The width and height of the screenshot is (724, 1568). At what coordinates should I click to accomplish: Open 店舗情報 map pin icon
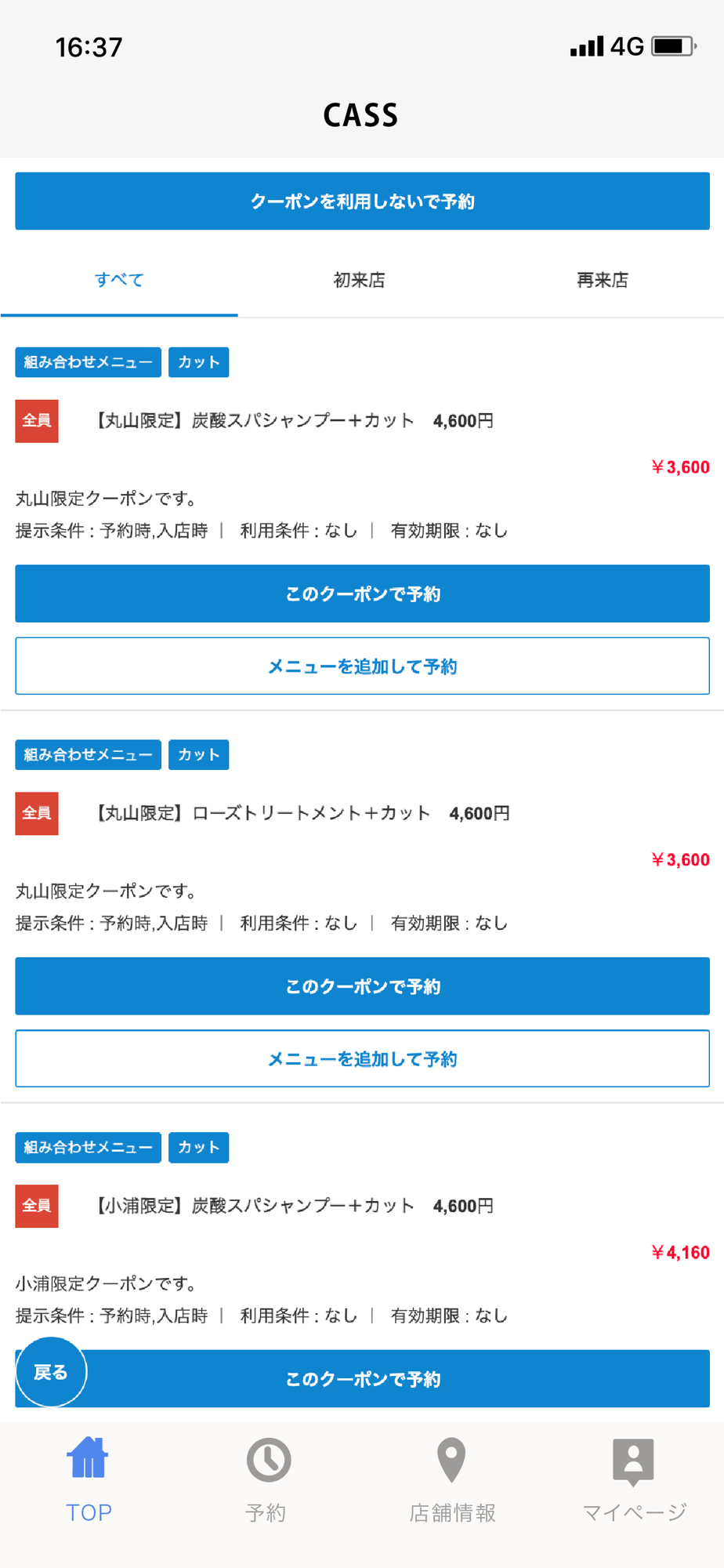click(x=451, y=1460)
